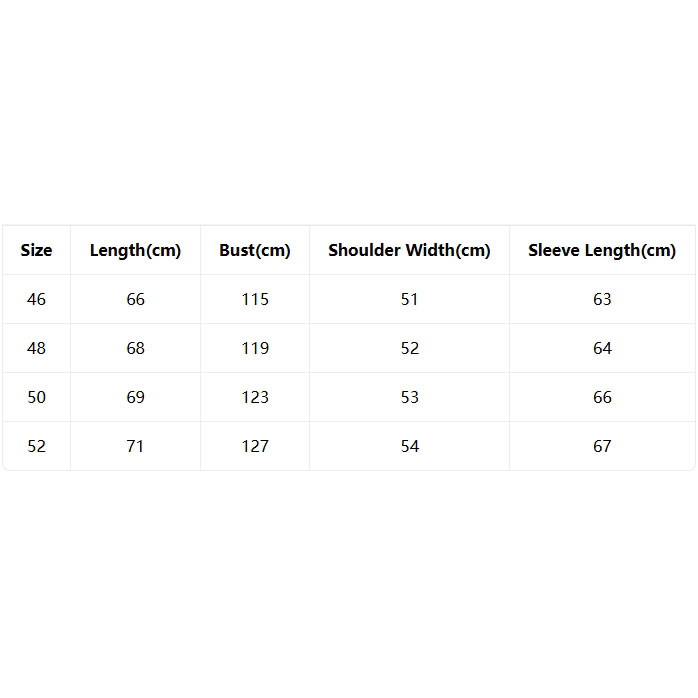Click sleeve length value 64
698x698 pixels.
point(602,348)
